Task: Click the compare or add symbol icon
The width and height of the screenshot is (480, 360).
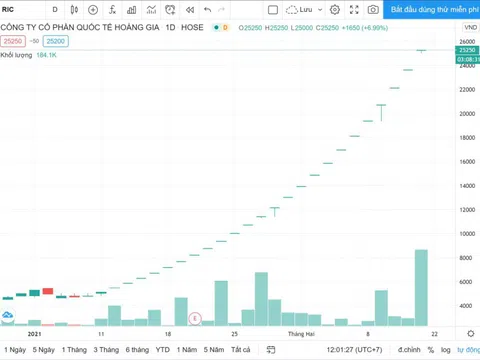Action: [93, 10]
